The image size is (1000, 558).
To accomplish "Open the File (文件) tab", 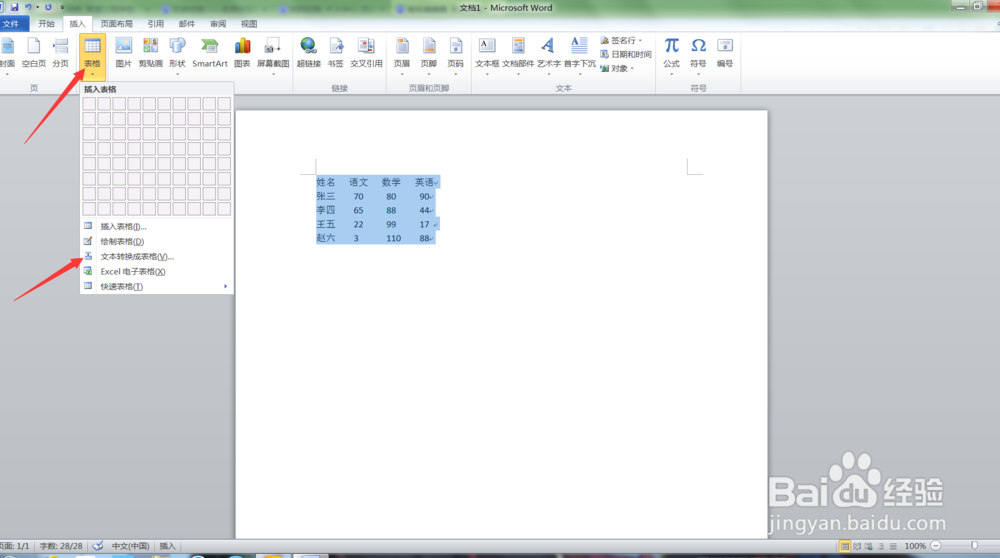I will (13, 24).
